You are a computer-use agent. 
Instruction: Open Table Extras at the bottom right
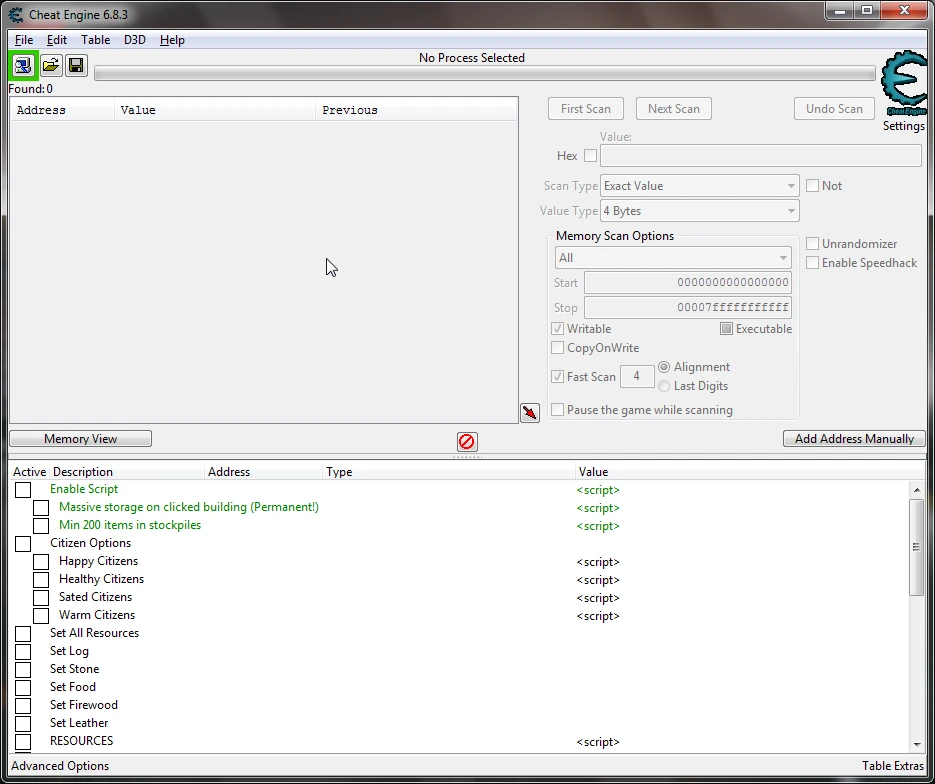coord(892,765)
